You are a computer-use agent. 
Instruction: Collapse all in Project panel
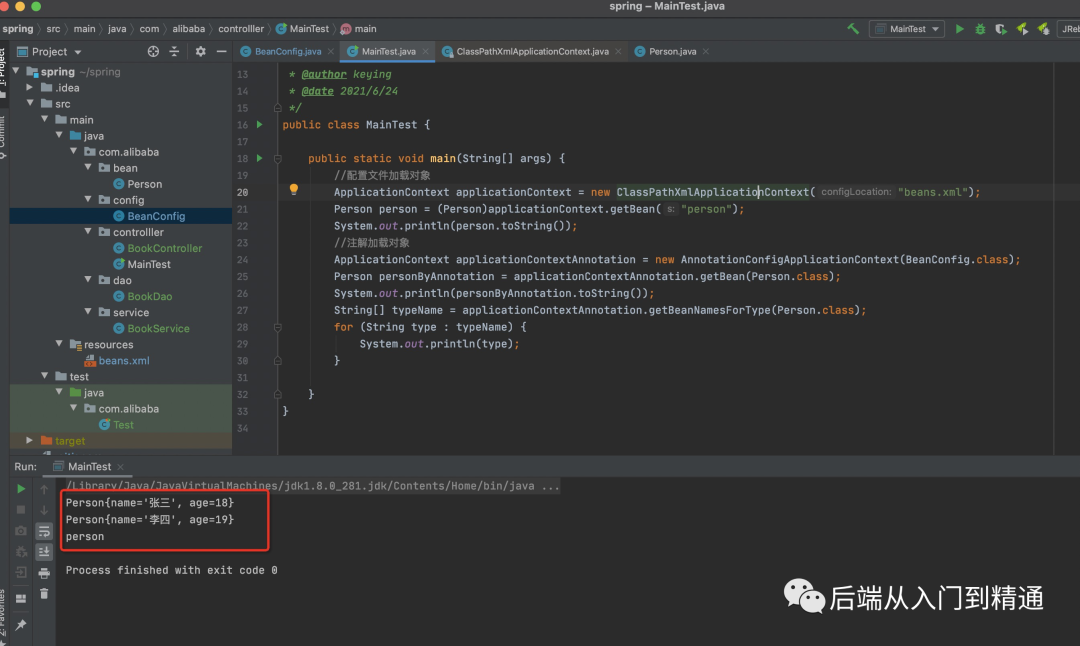174,52
